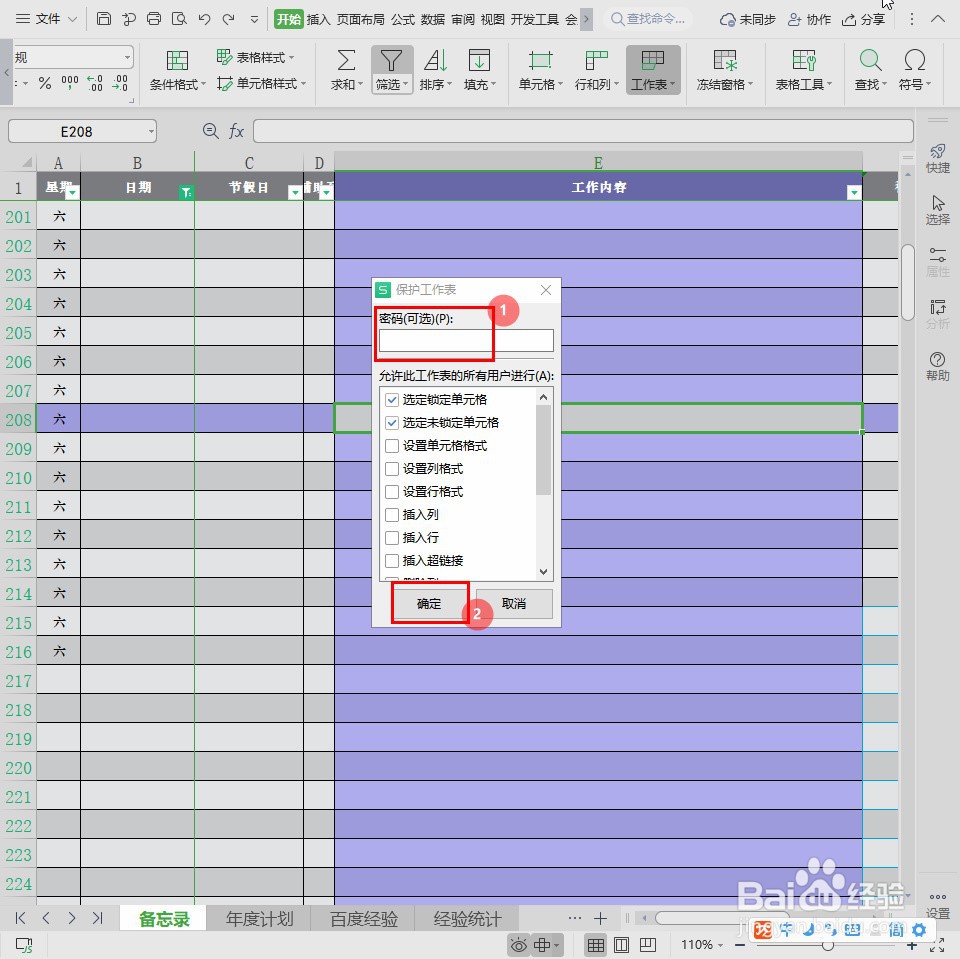Click the Save icon in quick toolbar
Screen dimensions: 960x959
pos(104,19)
